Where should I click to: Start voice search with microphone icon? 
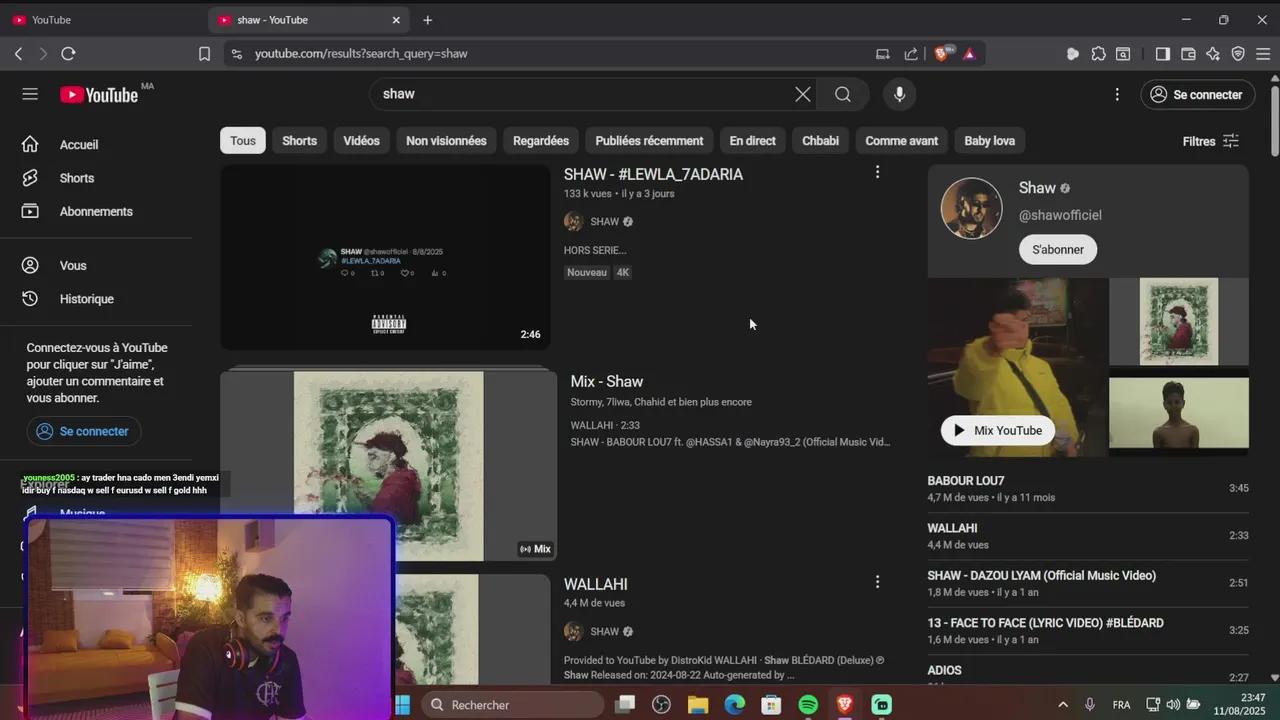[900, 94]
